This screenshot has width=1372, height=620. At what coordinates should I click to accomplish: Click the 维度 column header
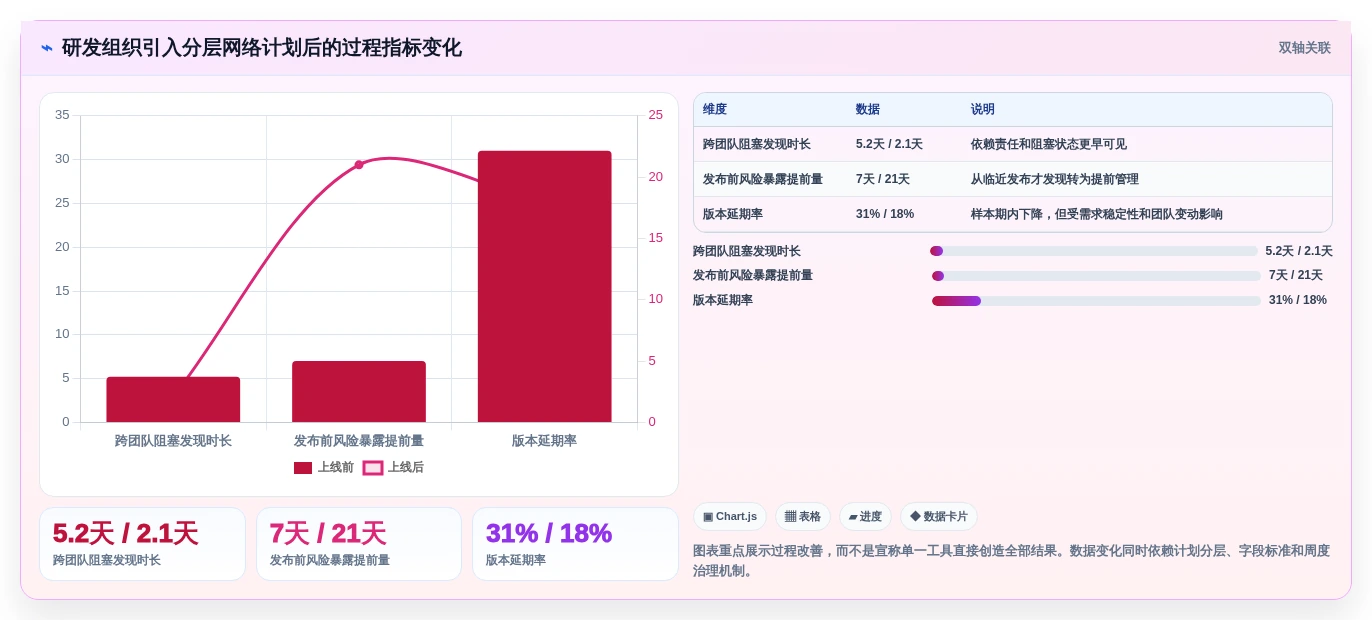tap(715, 110)
